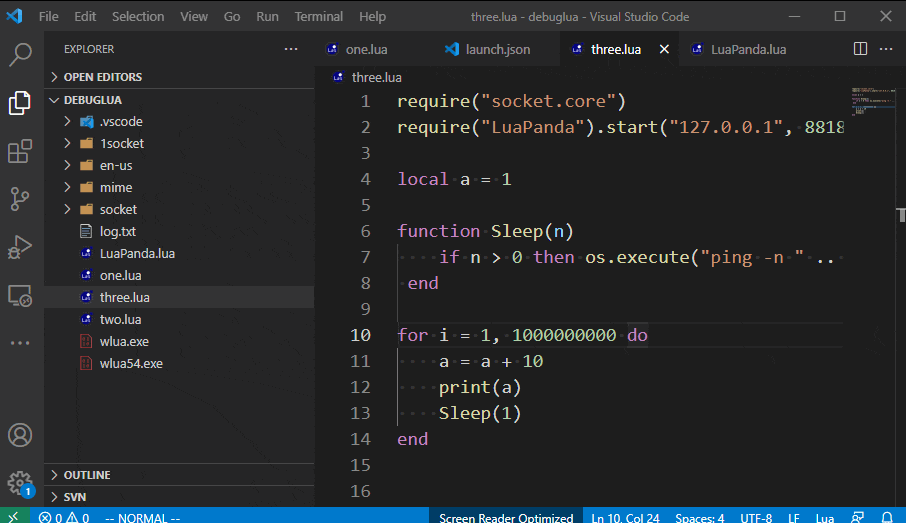The height and width of the screenshot is (523, 906).
Task: Click Screen Reader Optimized in status bar
Action: point(506,517)
